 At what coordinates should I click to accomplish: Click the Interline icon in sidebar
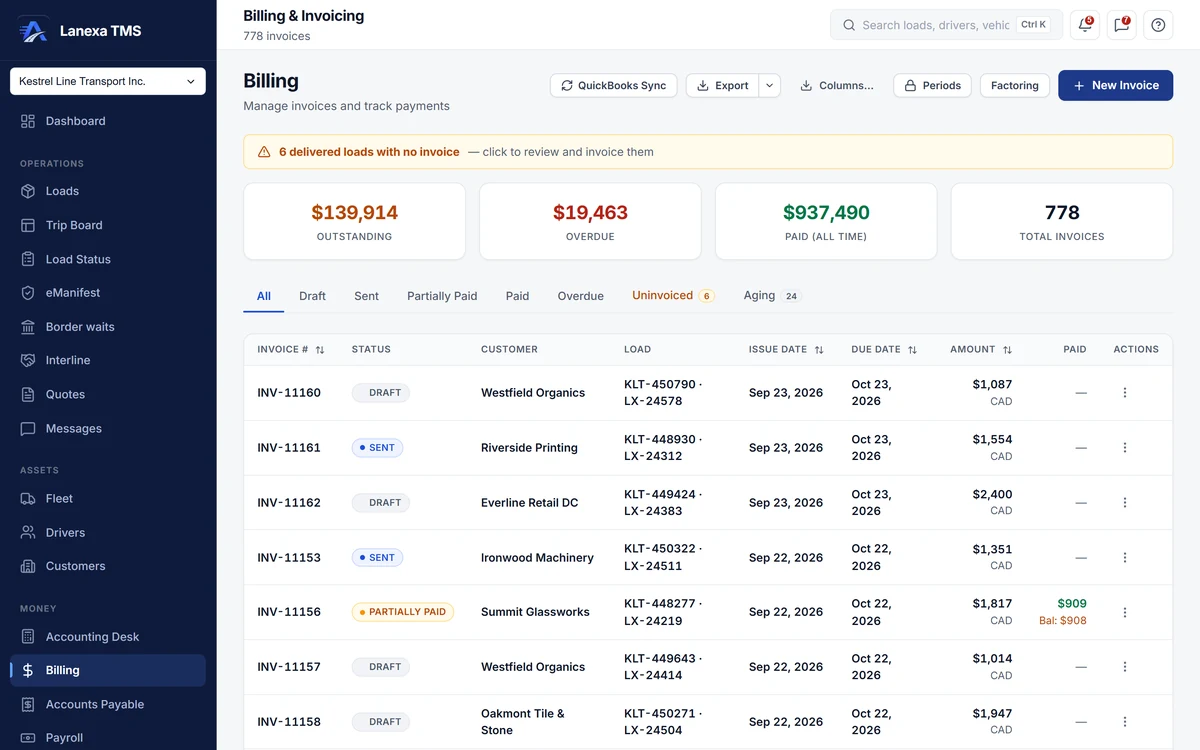click(x=28, y=360)
